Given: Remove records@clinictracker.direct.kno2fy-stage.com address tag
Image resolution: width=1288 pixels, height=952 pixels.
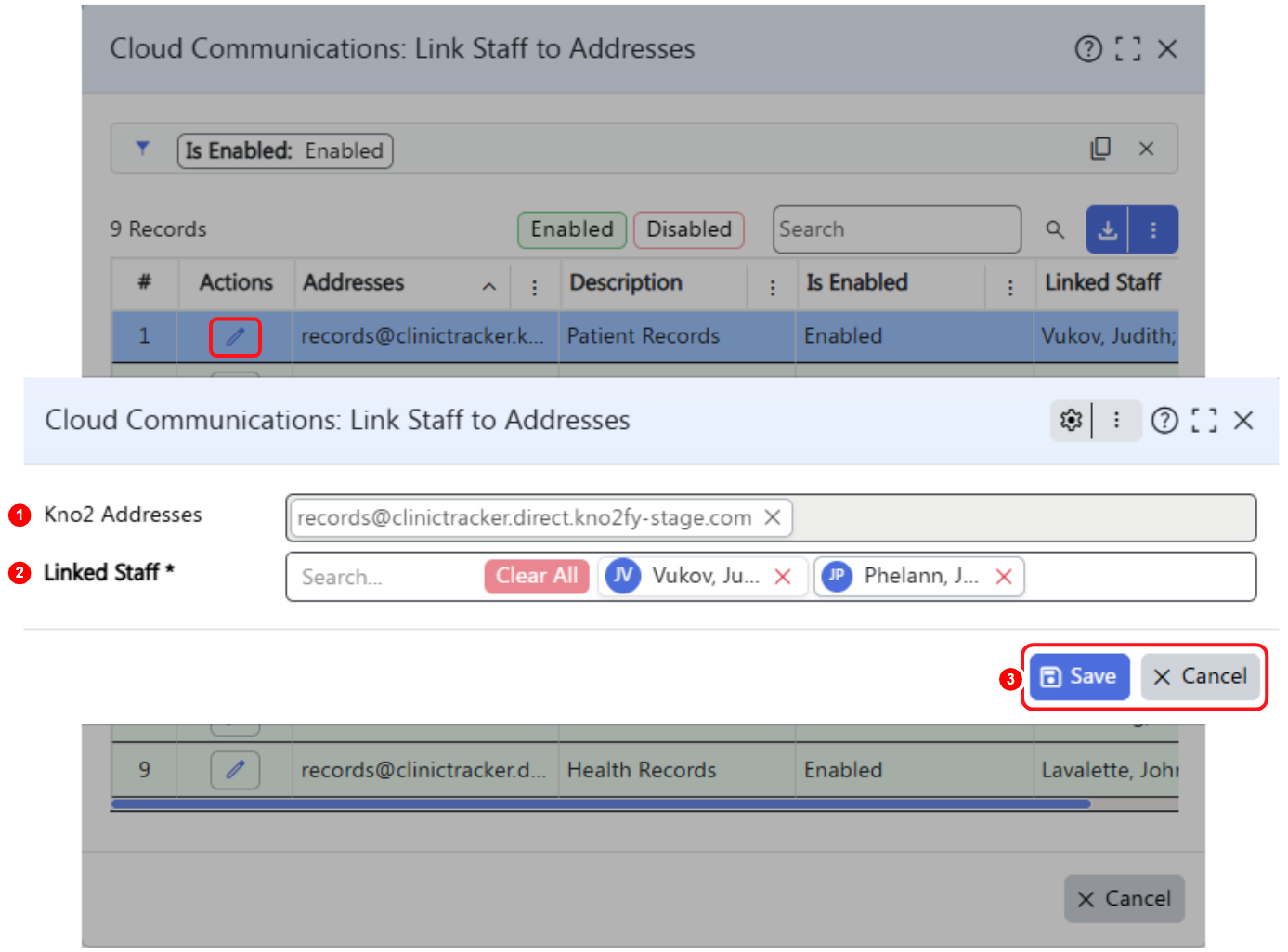Looking at the screenshot, I should [773, 517].
